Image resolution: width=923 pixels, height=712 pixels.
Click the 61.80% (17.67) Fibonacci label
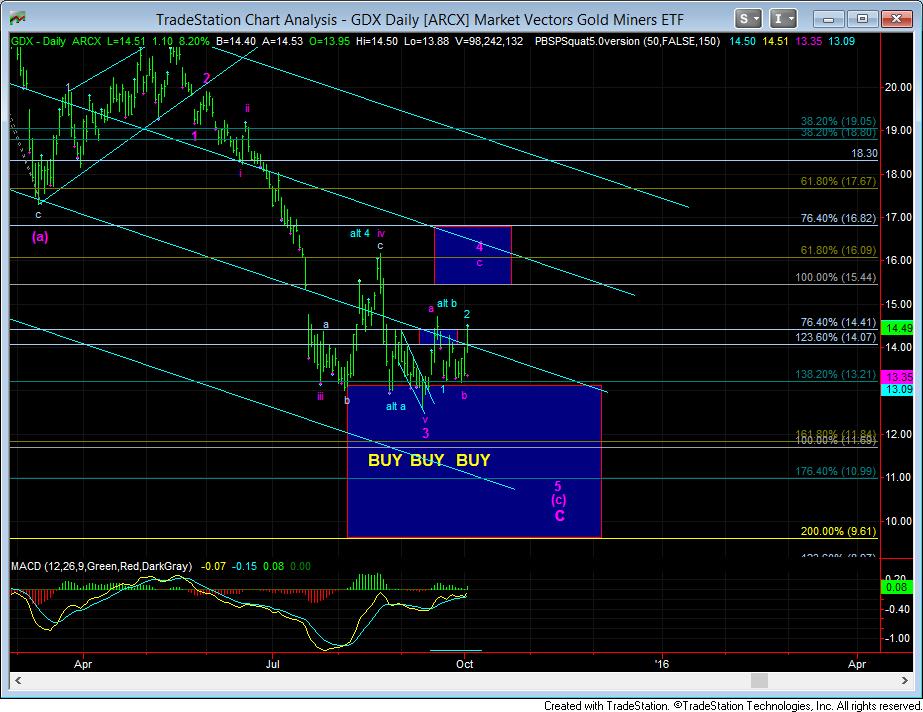[x=838, y=181]
